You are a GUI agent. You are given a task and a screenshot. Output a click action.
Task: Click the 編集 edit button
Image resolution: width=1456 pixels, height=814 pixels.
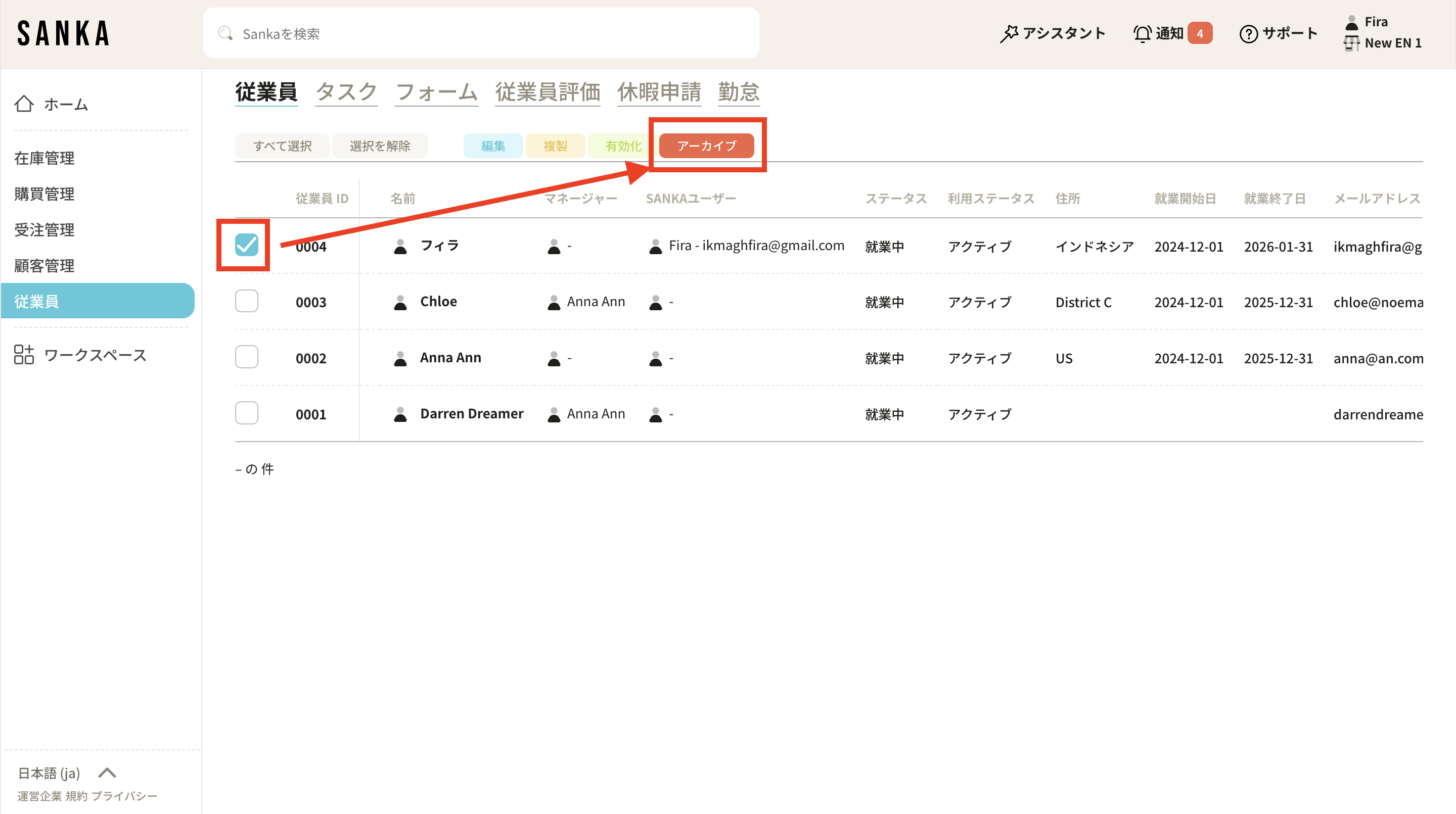(493, 146)
